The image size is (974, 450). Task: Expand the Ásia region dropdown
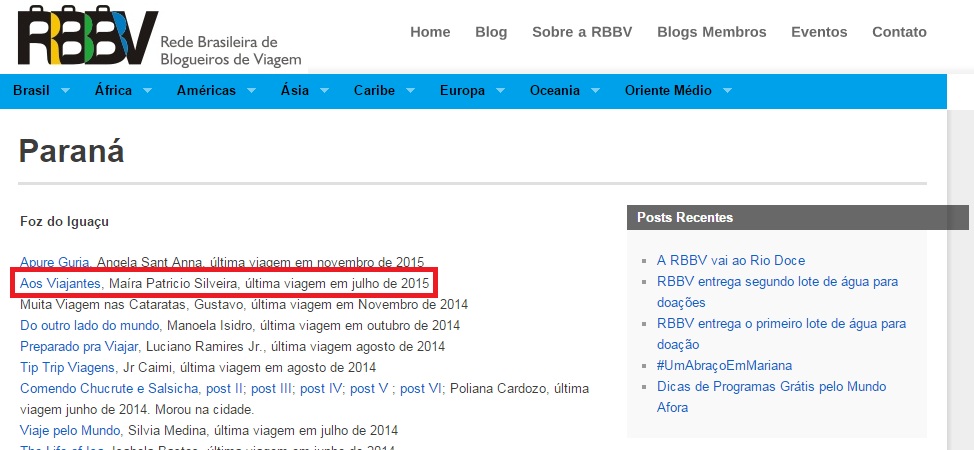[304, 91]
